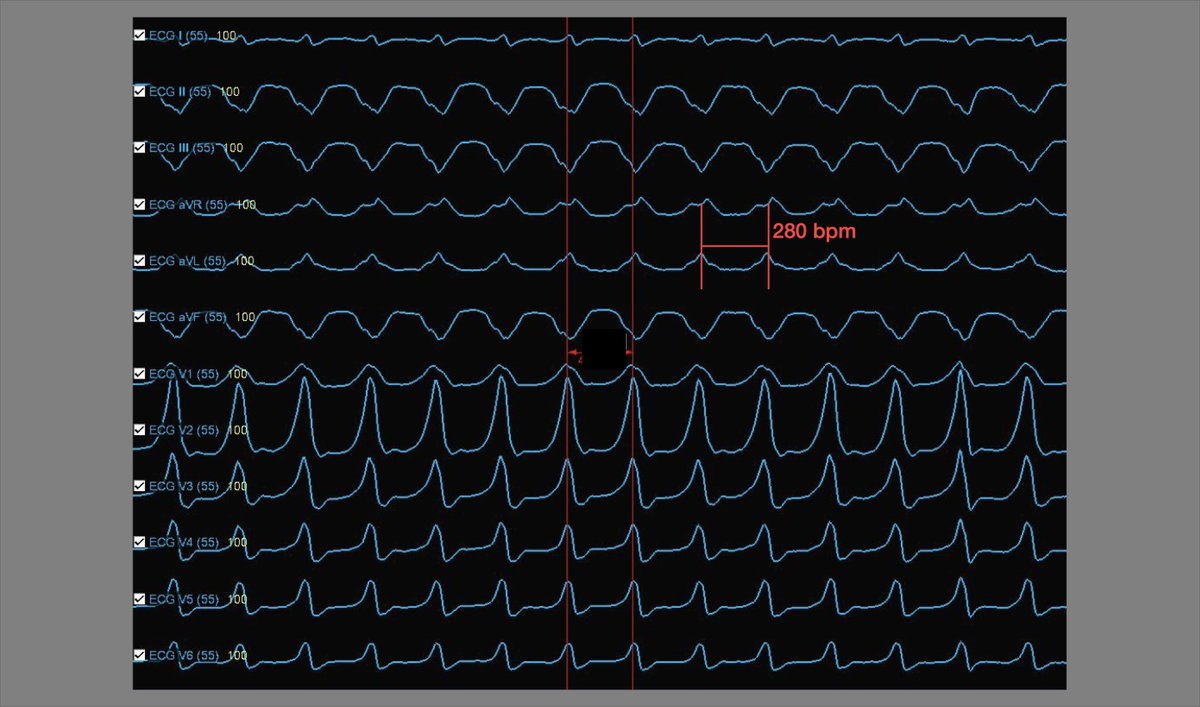Click the 'ECG aVF (55)' label
This screenshot has width=1200, height=707.
[188, 317]
